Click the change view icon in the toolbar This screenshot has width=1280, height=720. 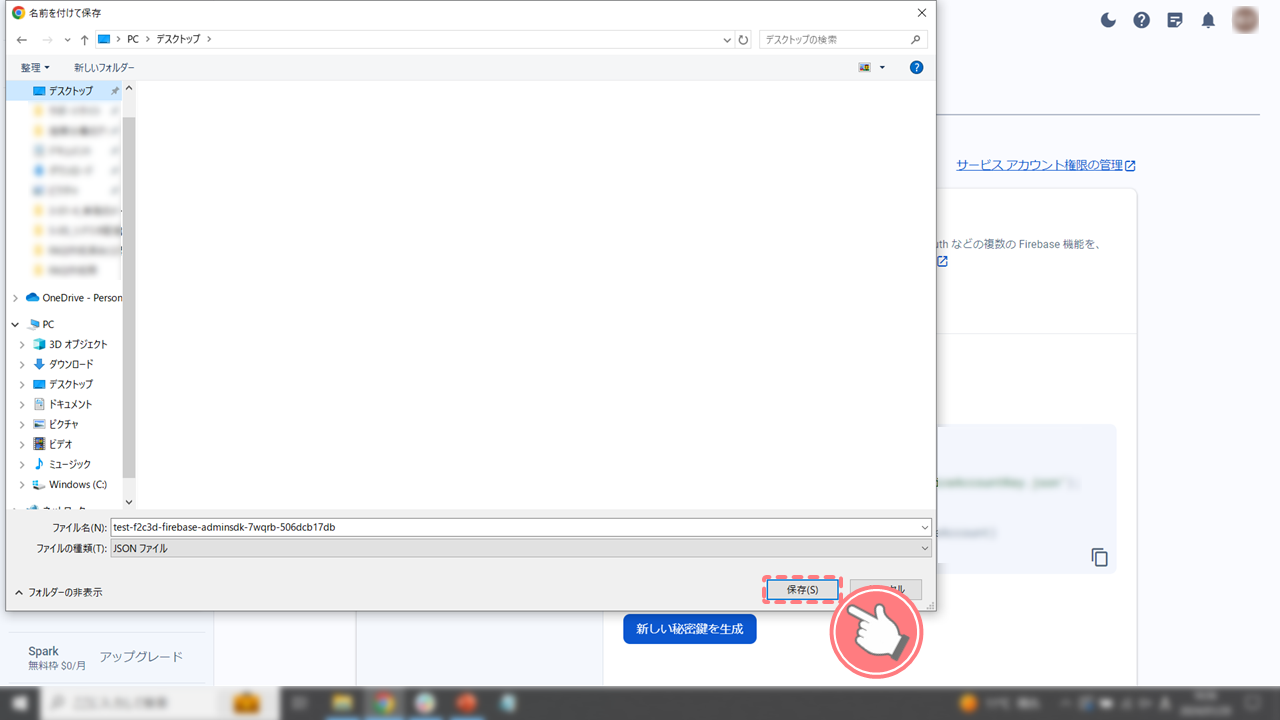click(865, 67)
